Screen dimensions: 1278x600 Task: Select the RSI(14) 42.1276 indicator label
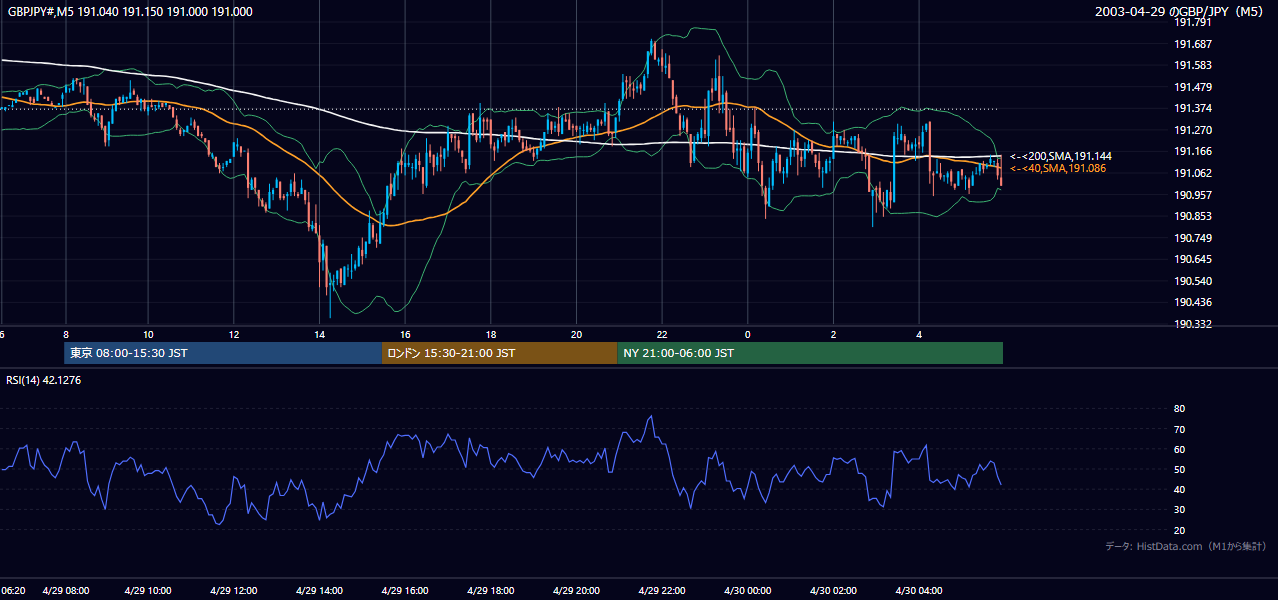pos(46,379)
